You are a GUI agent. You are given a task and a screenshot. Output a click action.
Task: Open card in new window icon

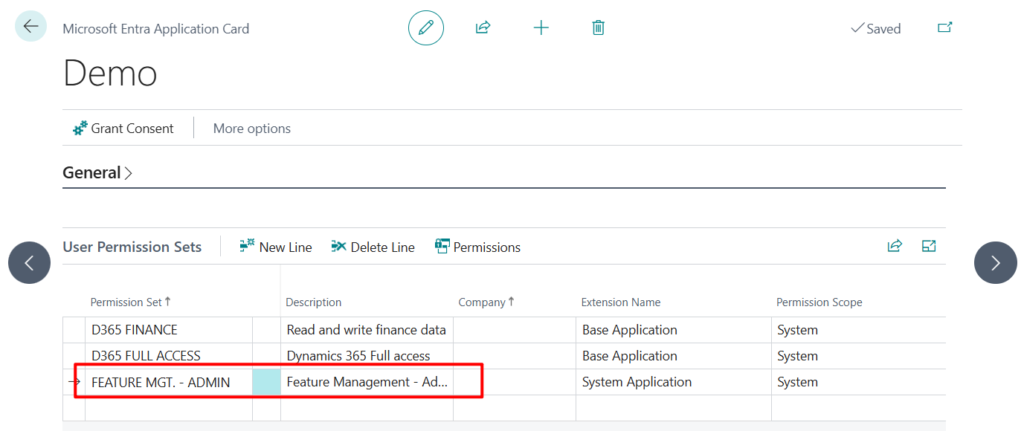click(944, 28)
